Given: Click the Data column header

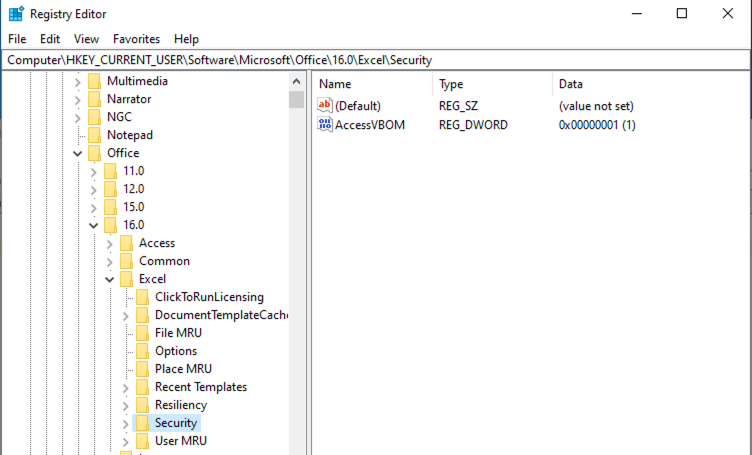Looking at the screenshot, I should [571, 85].
